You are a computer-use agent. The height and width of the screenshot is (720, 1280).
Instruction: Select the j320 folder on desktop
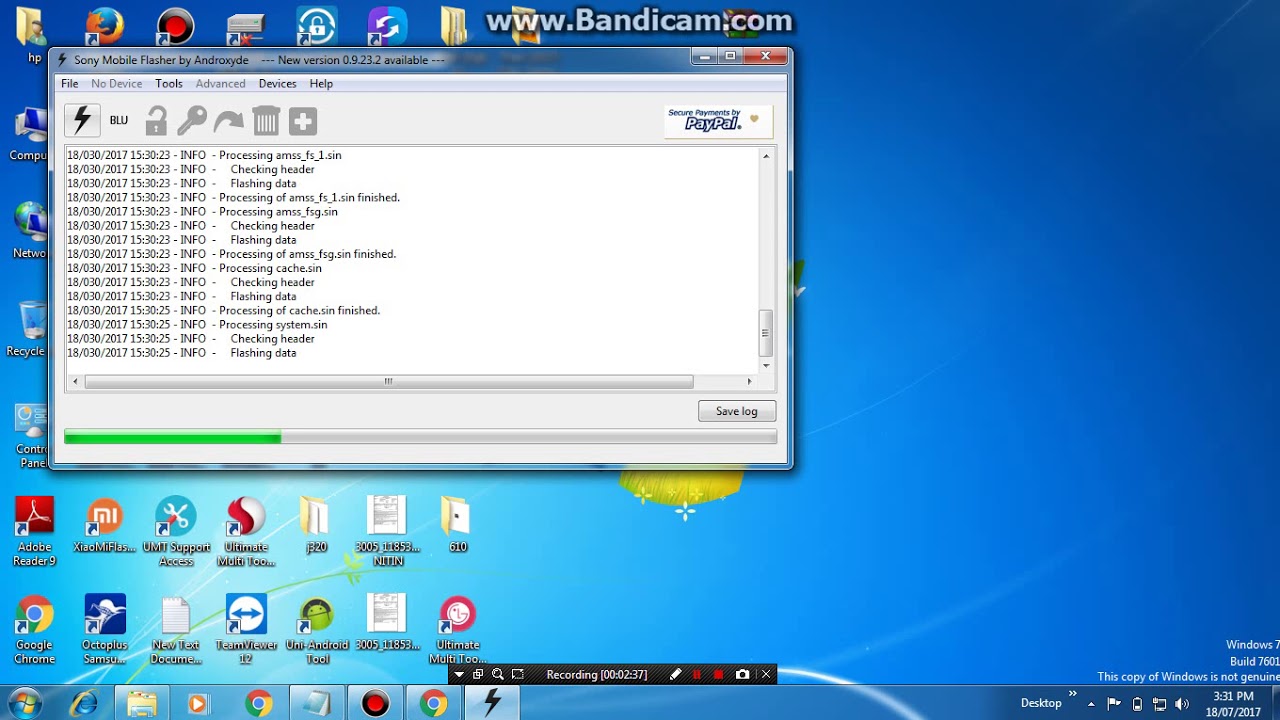(316, 526)
